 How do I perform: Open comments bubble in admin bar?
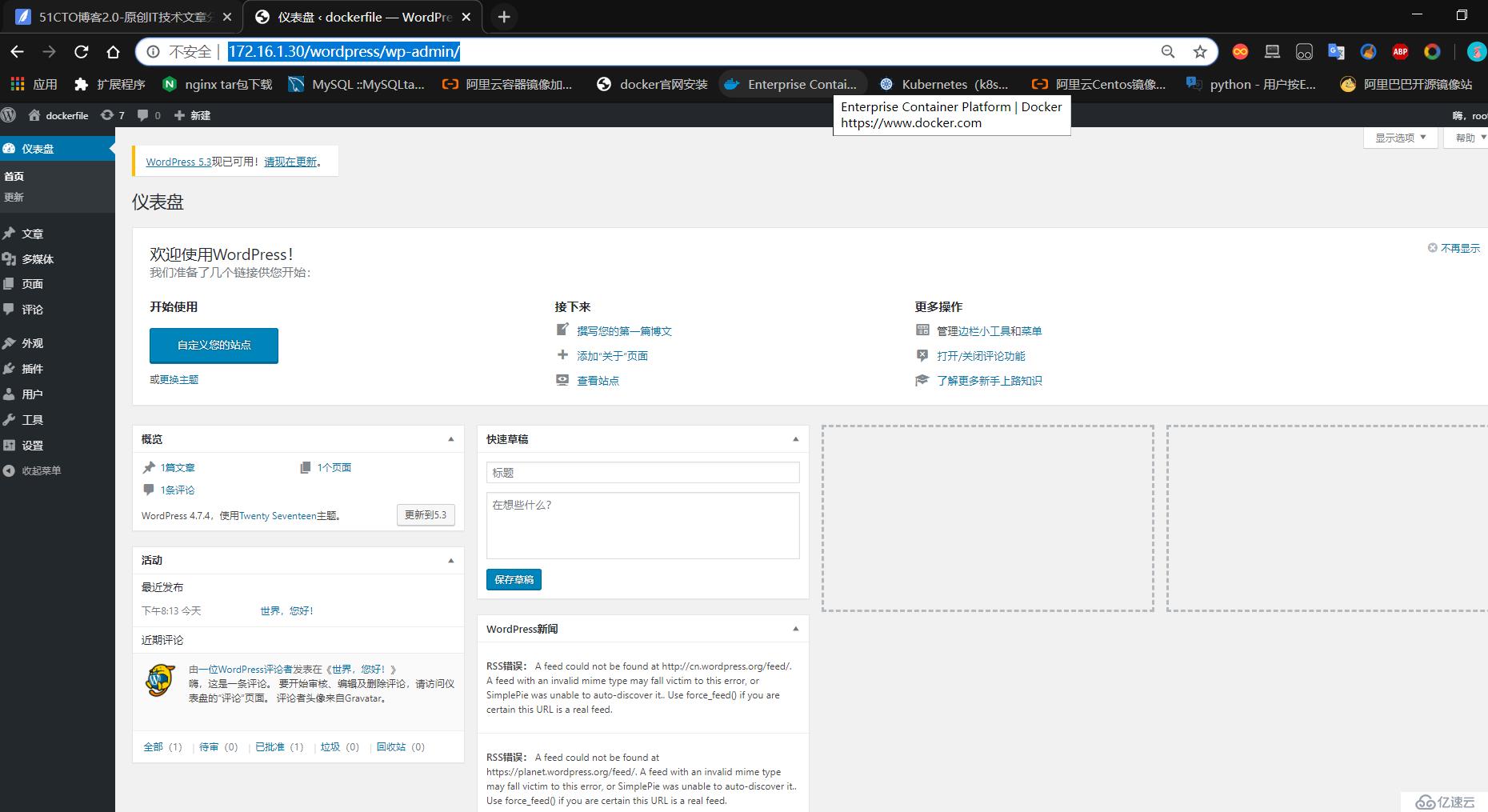149,115
